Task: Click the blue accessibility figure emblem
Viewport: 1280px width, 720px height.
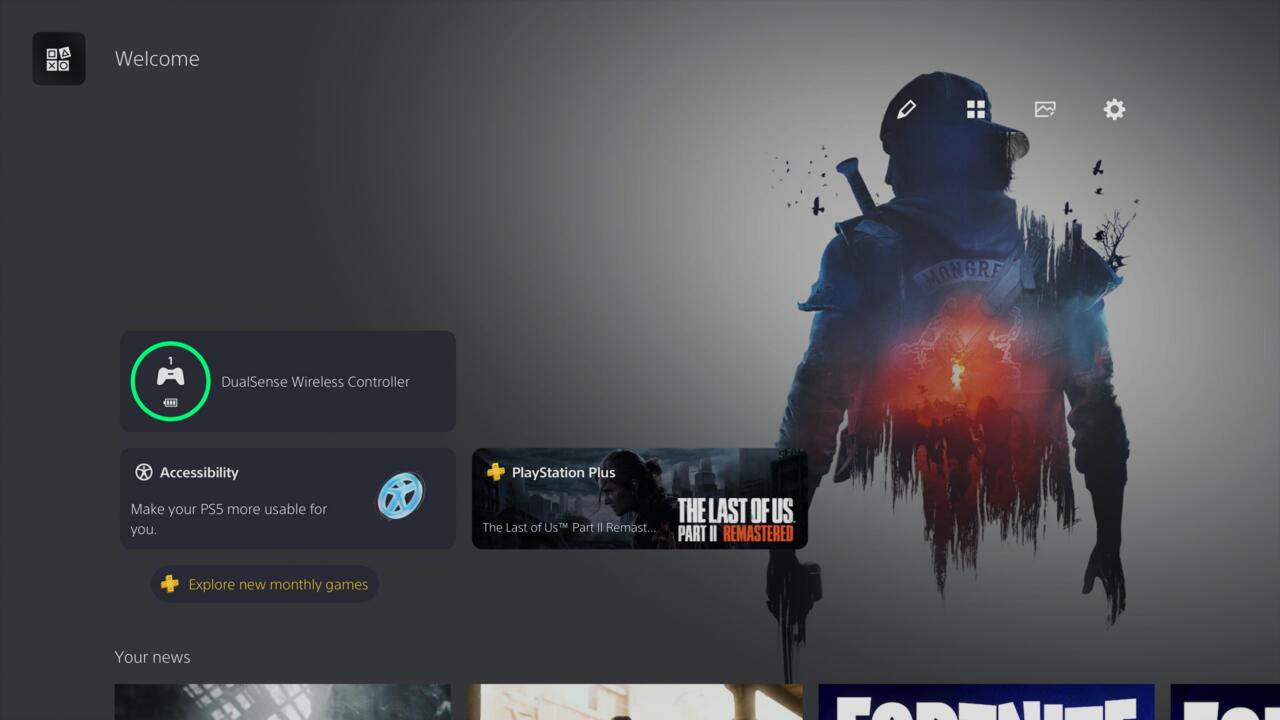Action: coord(401,496)
